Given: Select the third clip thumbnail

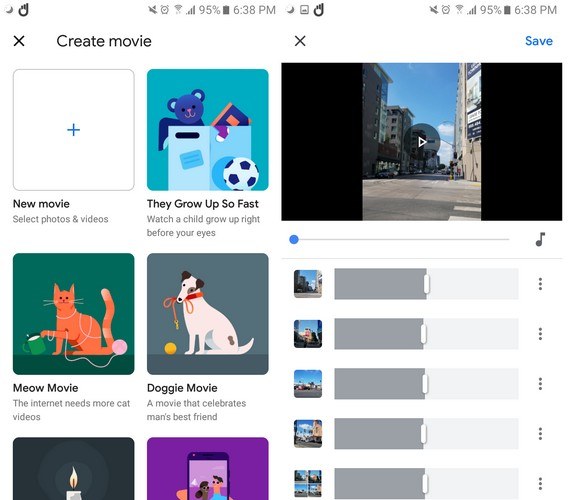Looking at the screenshot, I should (308, 384).
